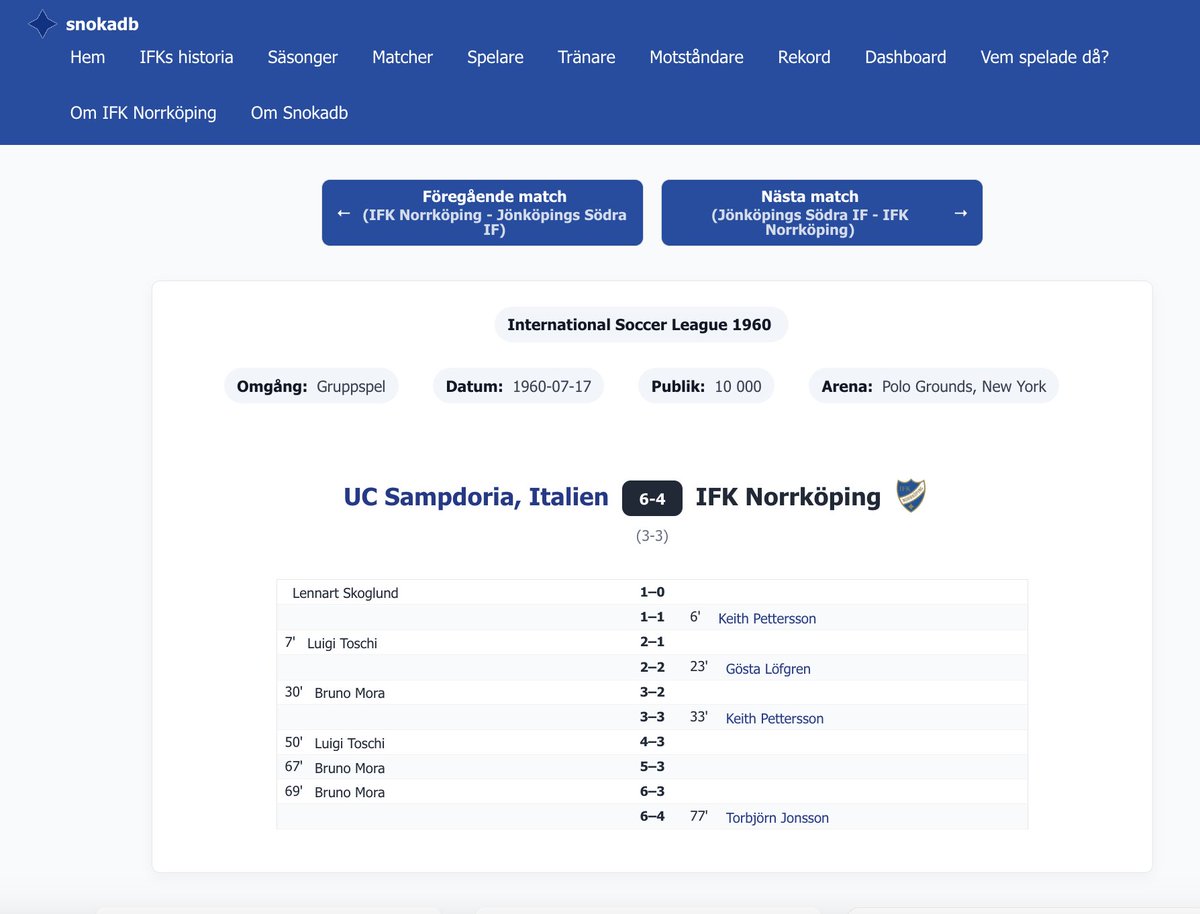Viewport: 1200px width, 914px height.
Task: Click Publik 10 000 pill
Action: [x=706, y=386]
